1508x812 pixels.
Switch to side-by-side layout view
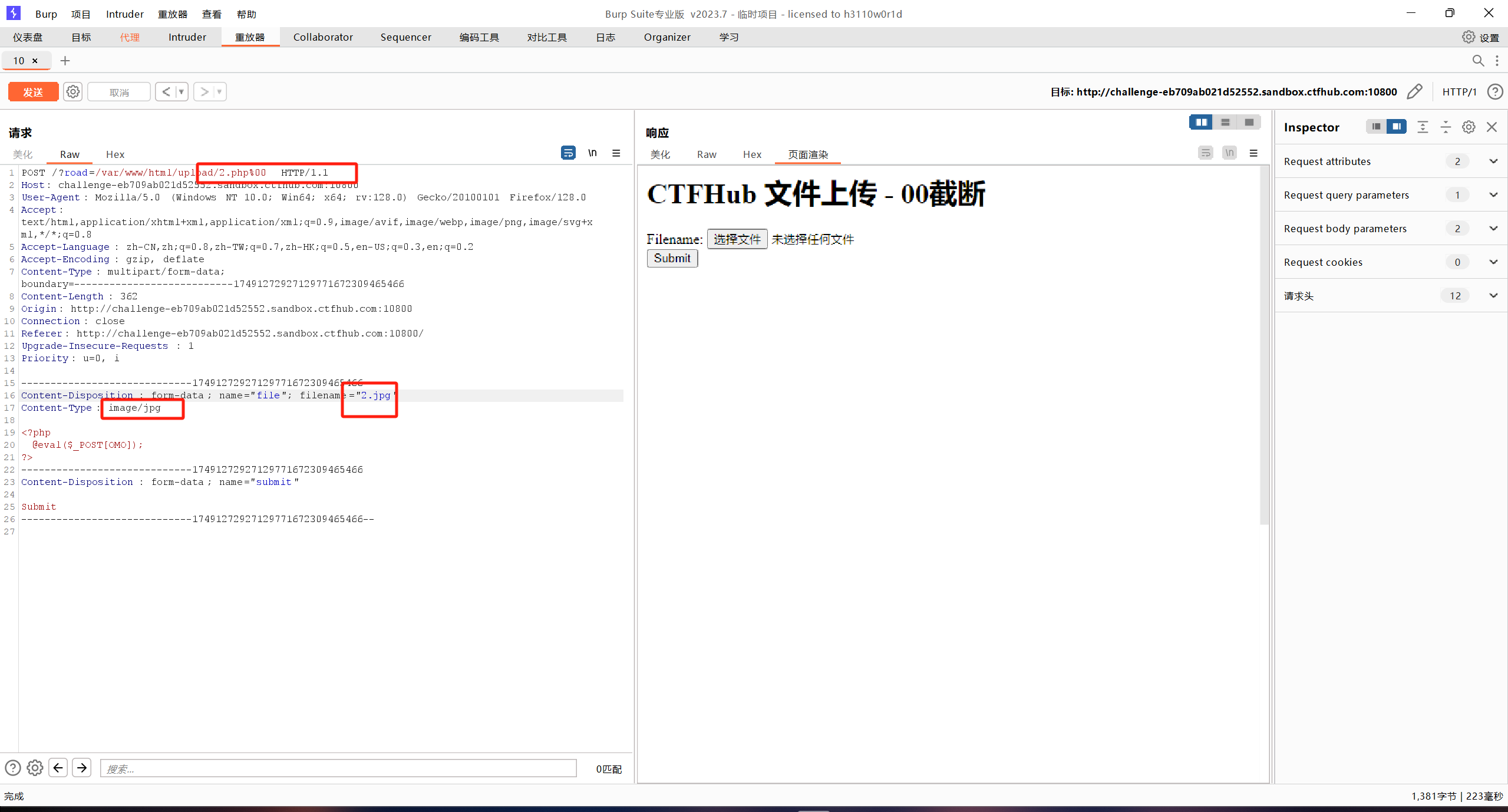(x=1201, y=122)
